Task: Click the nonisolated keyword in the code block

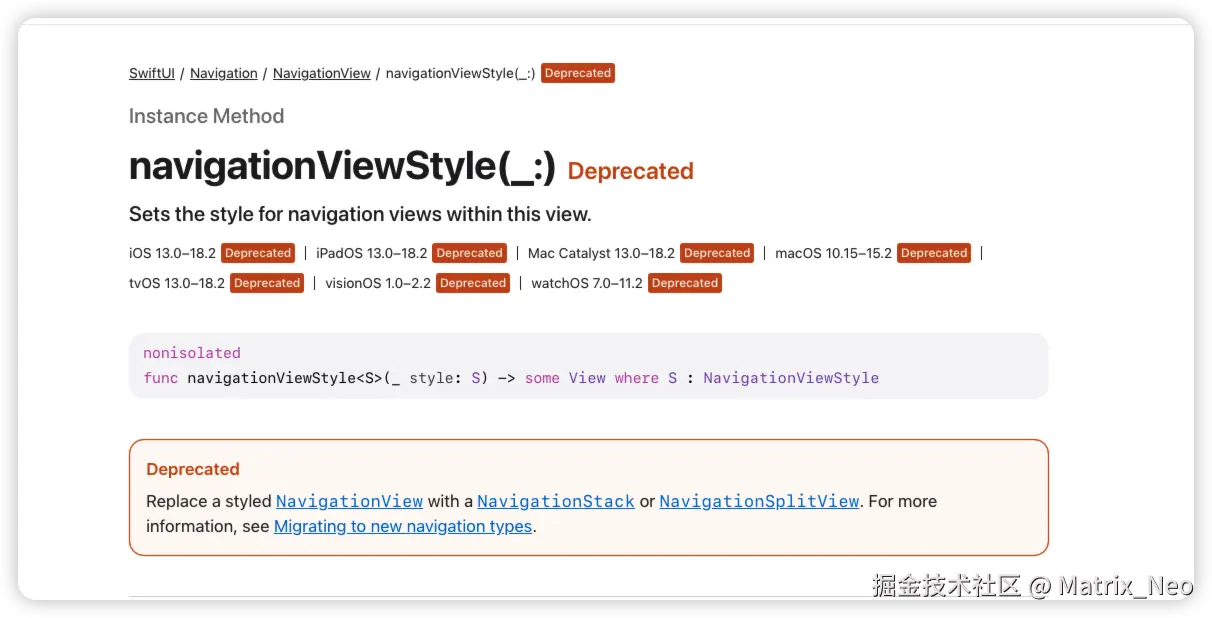Action: tap(192, 353)
